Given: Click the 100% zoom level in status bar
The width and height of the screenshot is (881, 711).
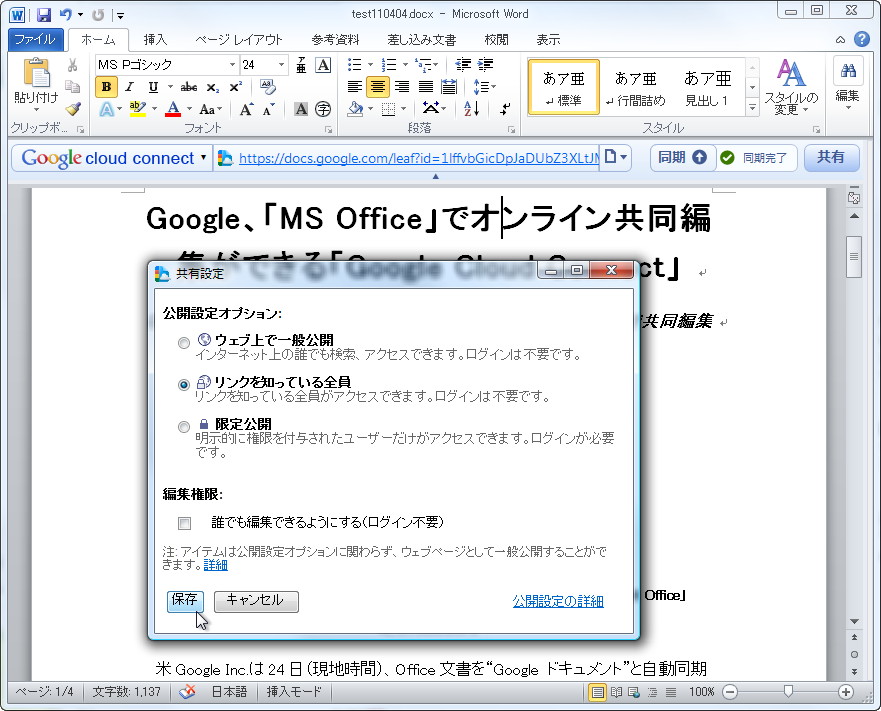Looking at the screenshot, I should pos(703,691).
